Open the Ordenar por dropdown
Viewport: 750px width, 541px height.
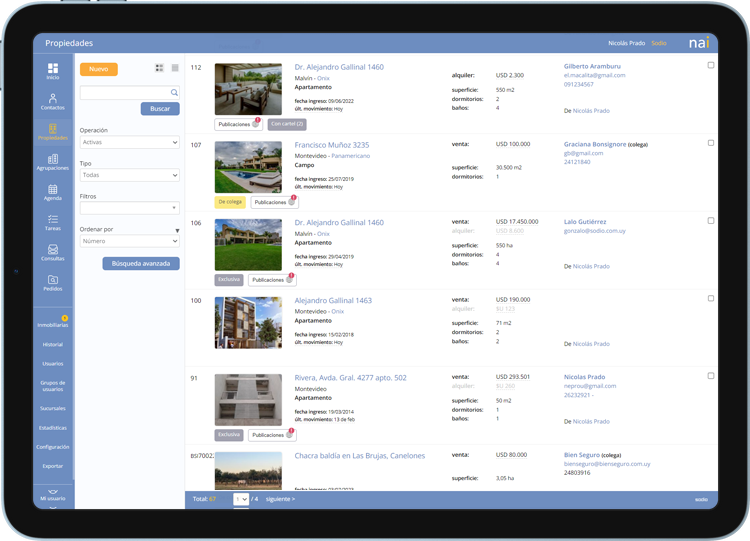tap(129, 241)
